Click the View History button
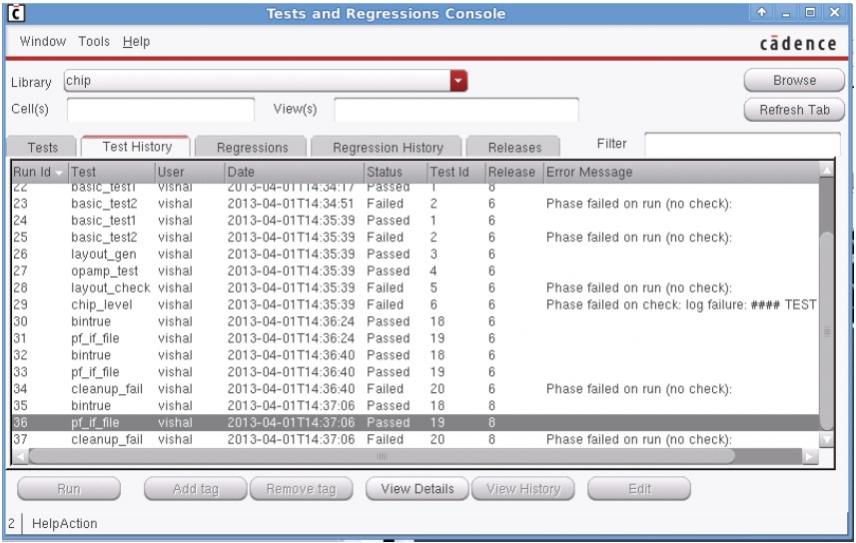This screenshot has height=543, width=856. click(523, 488)
